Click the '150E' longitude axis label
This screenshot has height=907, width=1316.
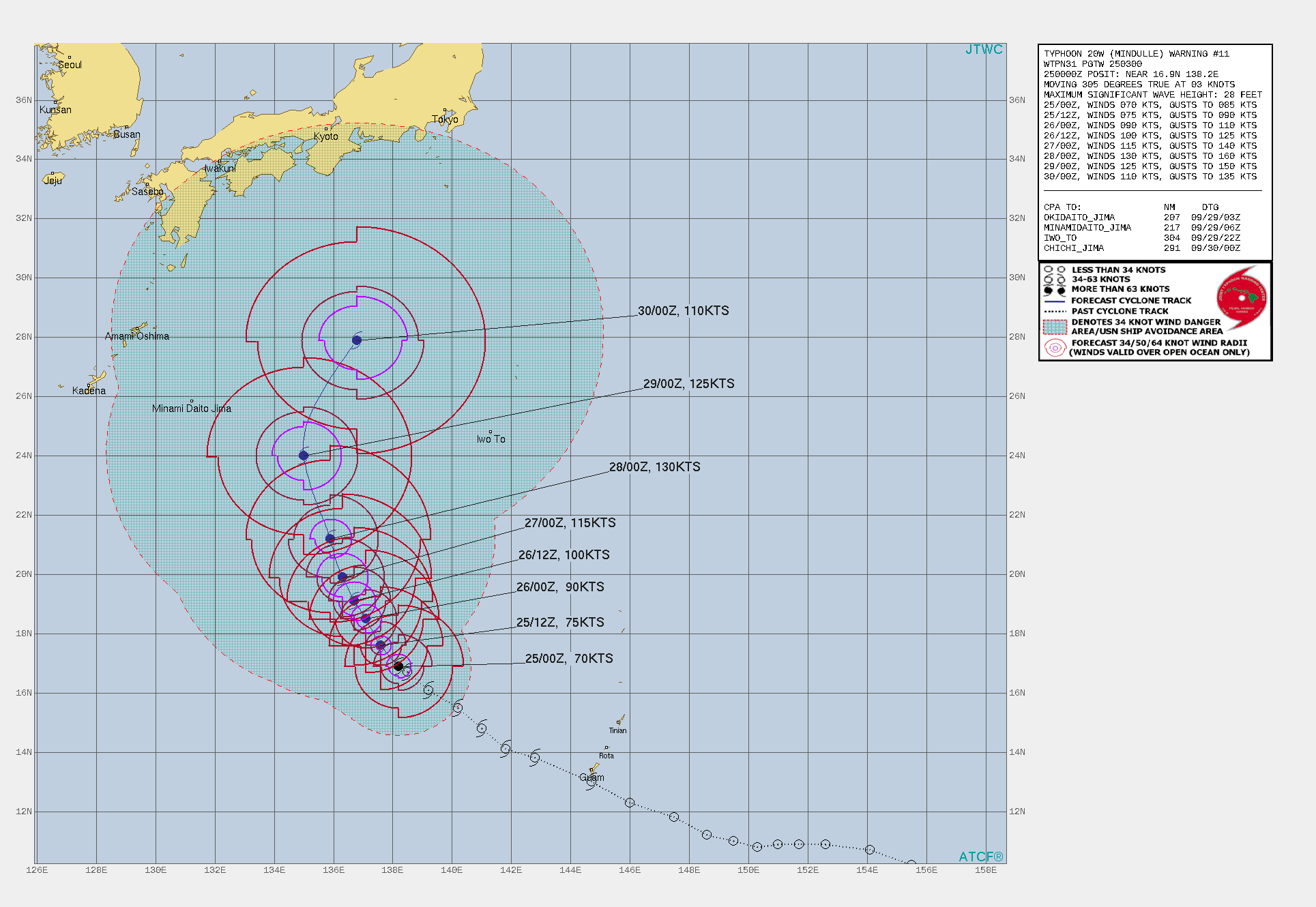point(748,870)
